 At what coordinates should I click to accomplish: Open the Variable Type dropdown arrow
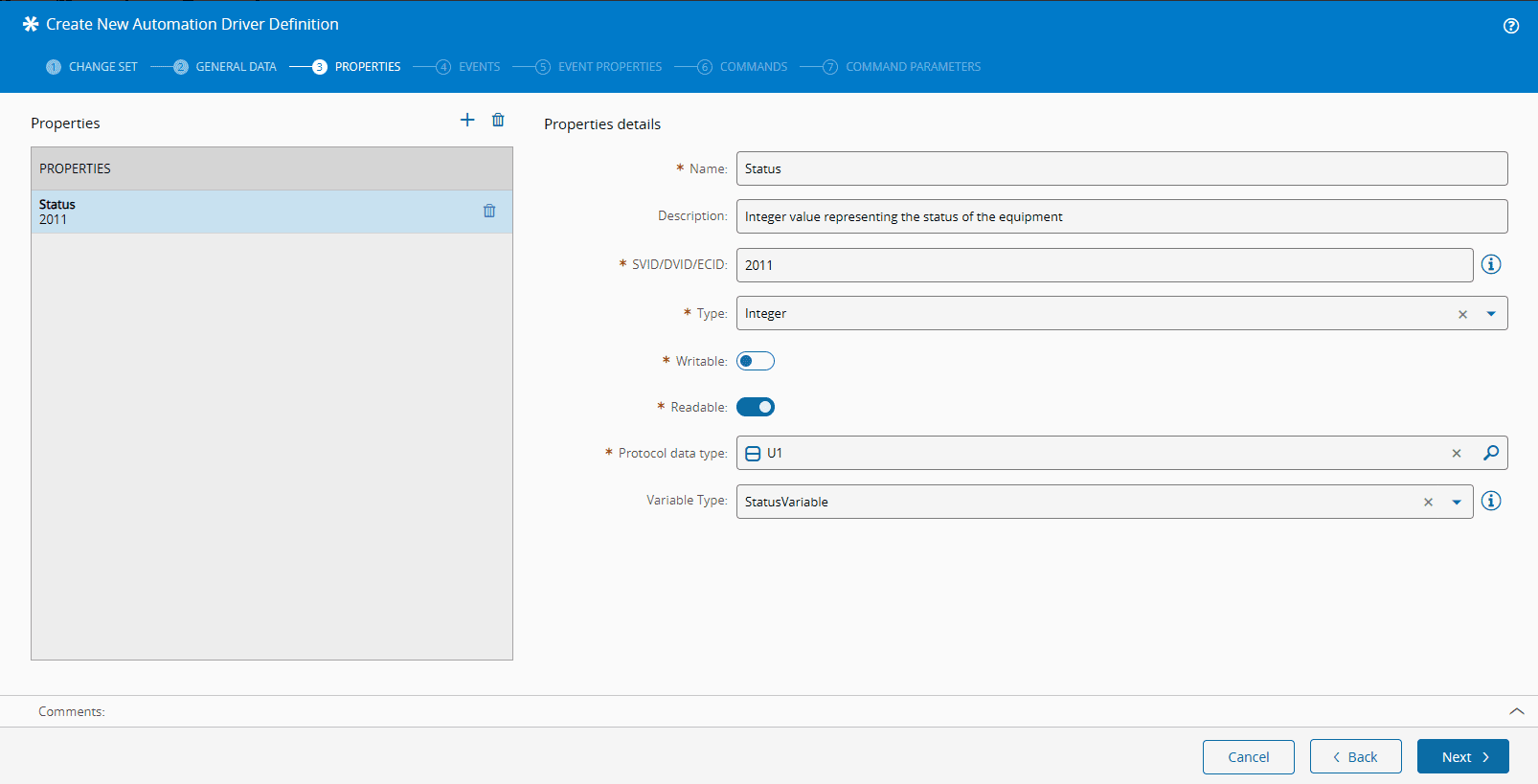pos(1457,502)
